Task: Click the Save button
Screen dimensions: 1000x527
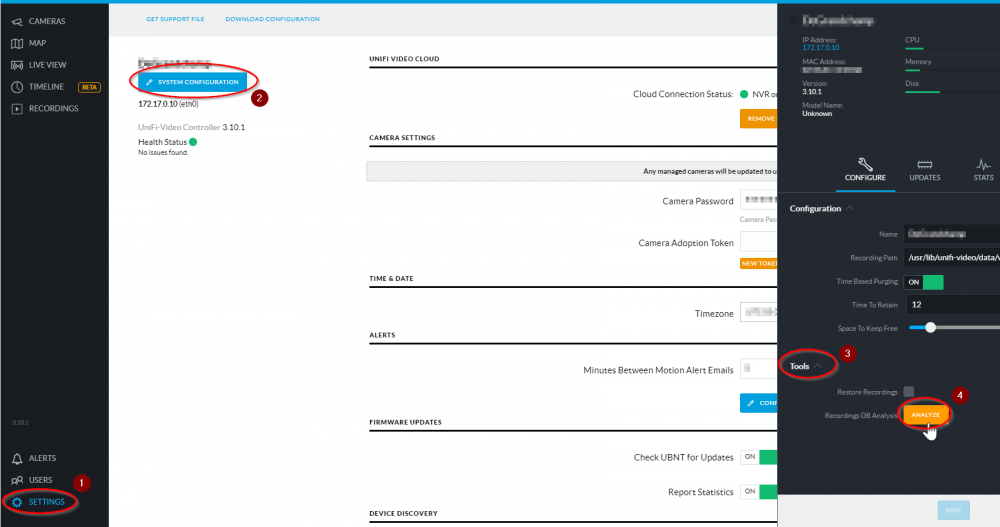Action: click(953, 510)
